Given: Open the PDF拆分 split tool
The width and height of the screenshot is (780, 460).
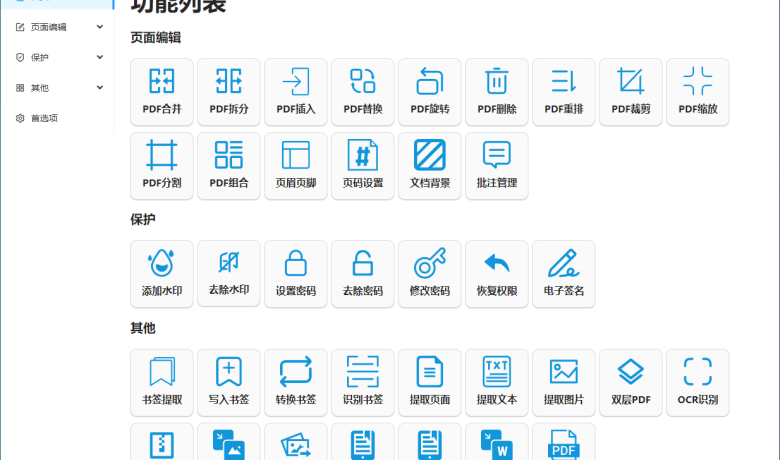Looking at the screenshot, I should [229, 92].
